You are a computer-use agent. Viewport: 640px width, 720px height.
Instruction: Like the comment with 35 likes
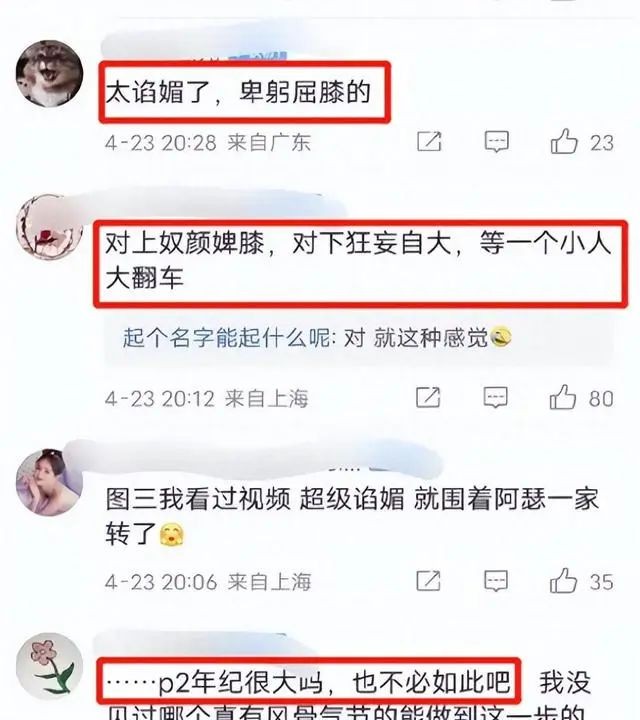click(563, 581)
